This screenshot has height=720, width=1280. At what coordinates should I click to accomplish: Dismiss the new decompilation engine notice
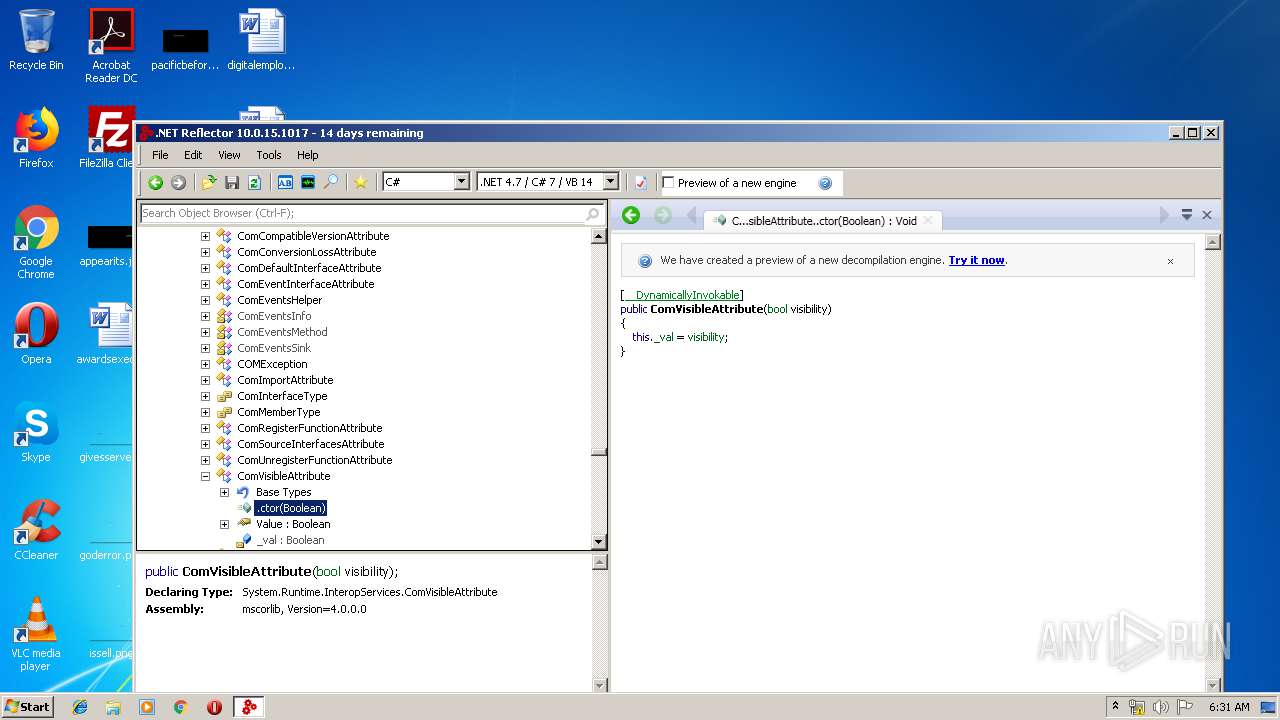click(1170, 261)
